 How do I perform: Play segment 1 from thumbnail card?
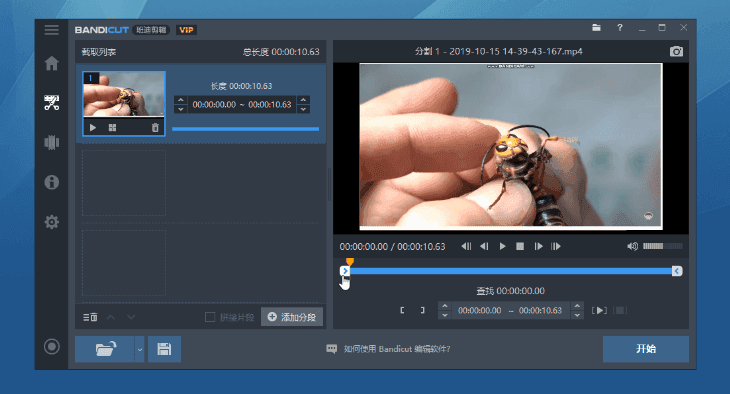(x=93, y=128)
